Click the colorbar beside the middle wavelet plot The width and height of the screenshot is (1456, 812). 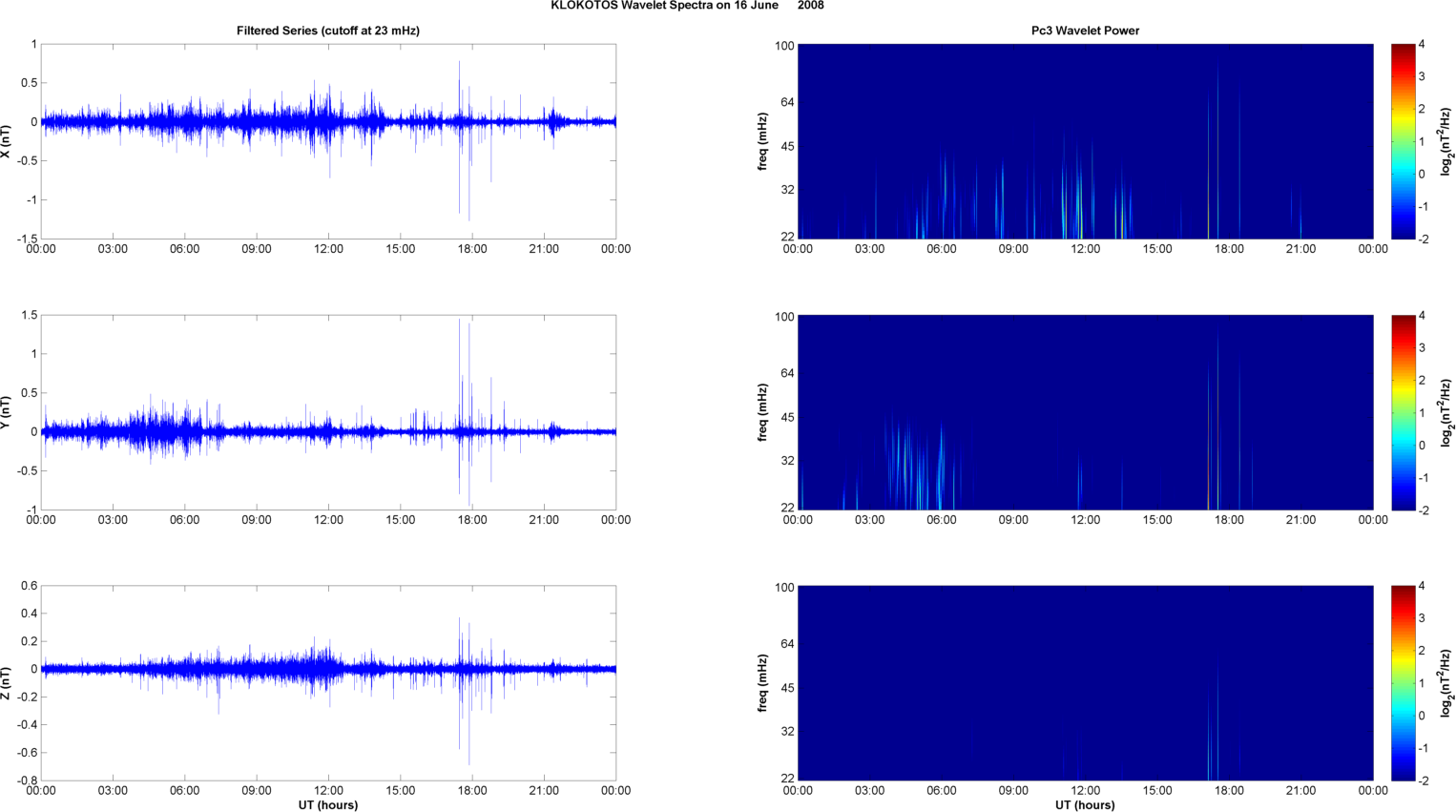(1403, 412)
